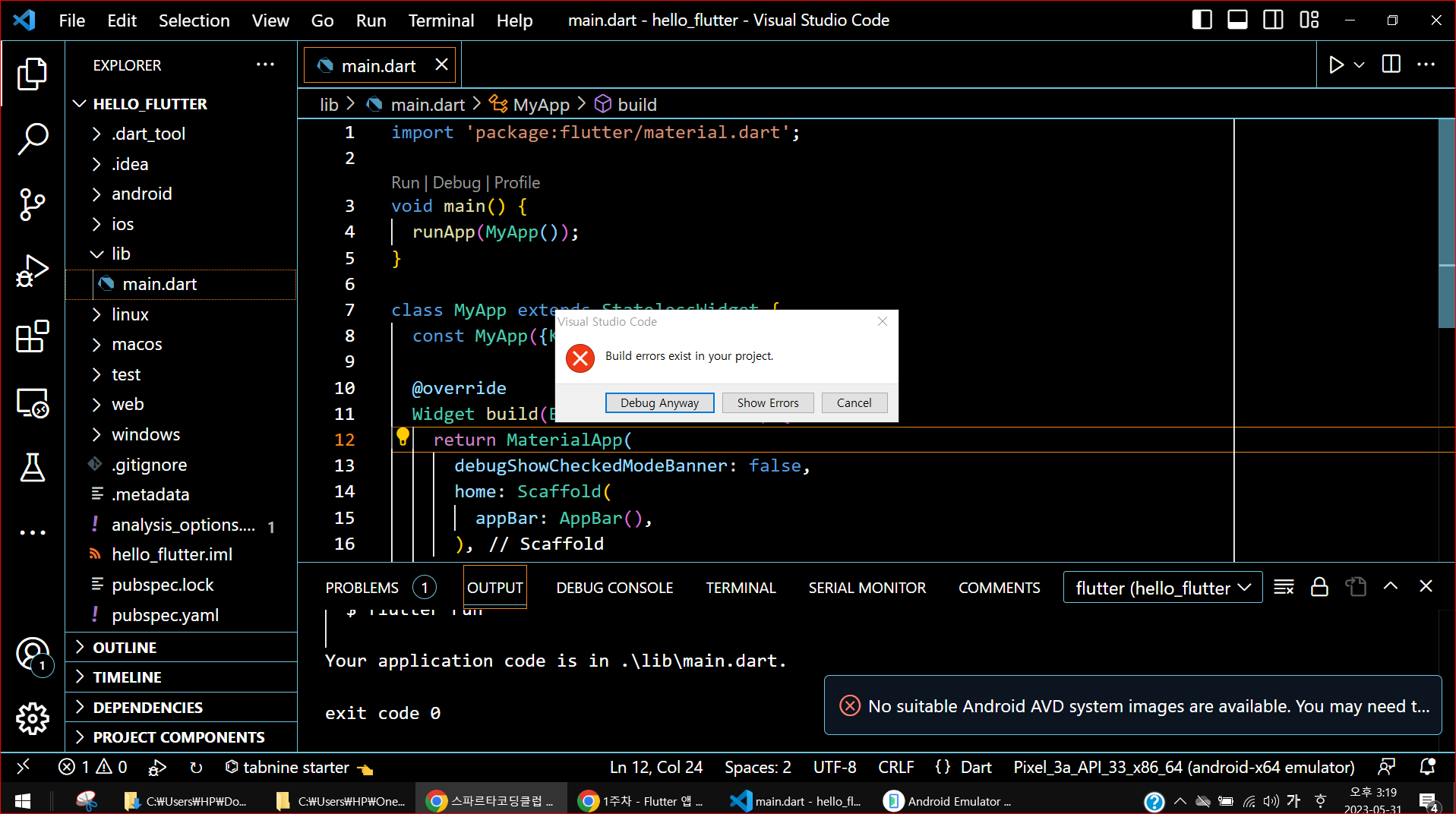Split the editor to the right

[x=1391, y=65]
